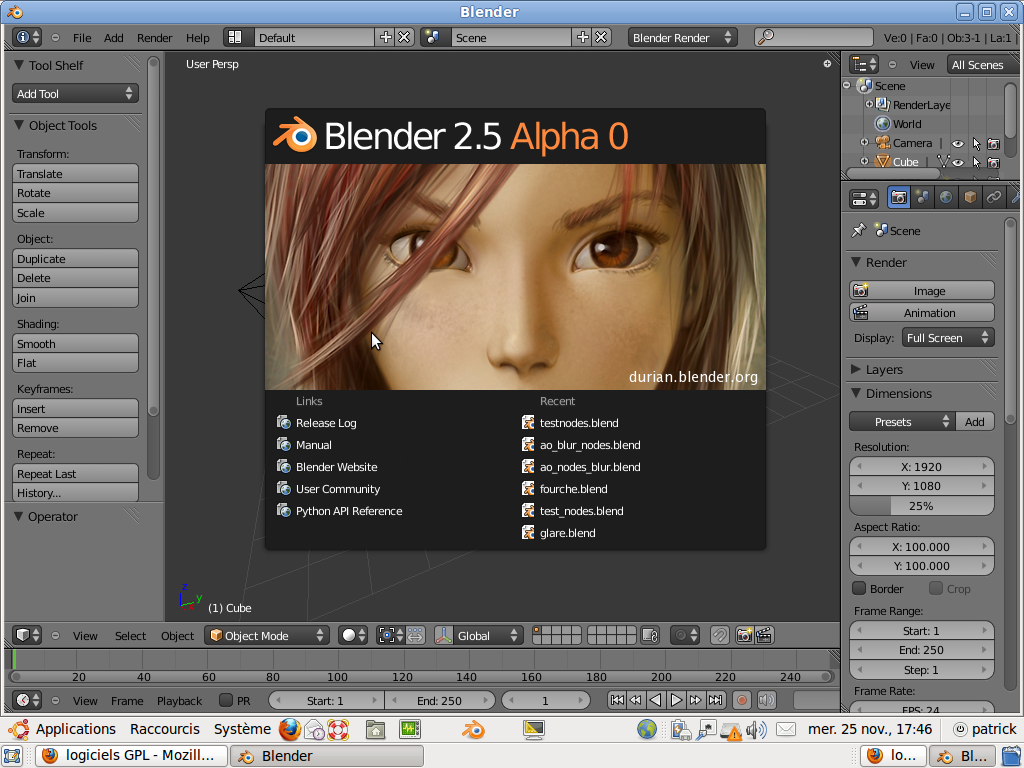Open the Render properties tab (camera icon)
The image size is (1024, 768).
click(x=899, y=197)
